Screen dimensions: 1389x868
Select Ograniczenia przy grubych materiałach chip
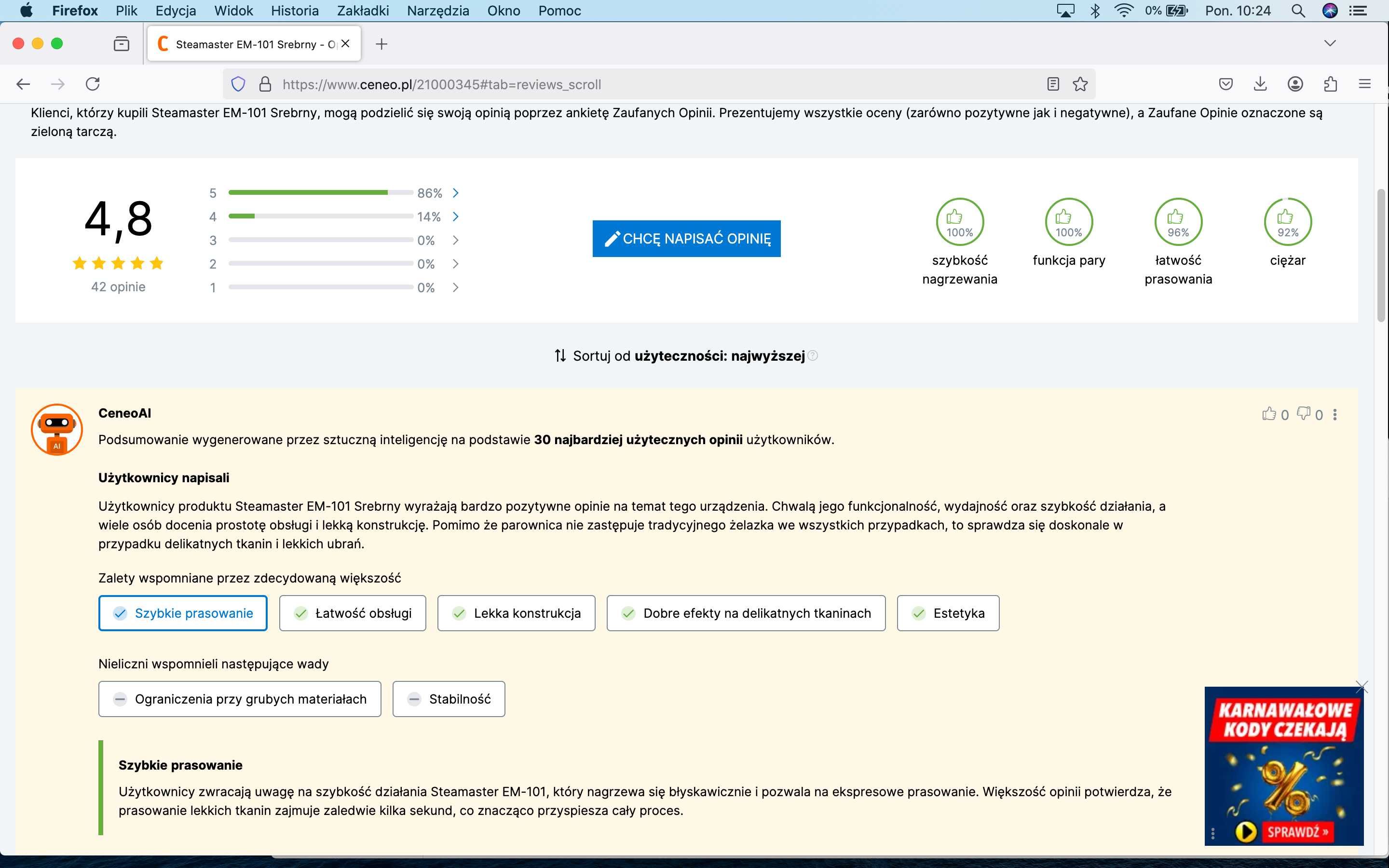click(x=239, y=699)
